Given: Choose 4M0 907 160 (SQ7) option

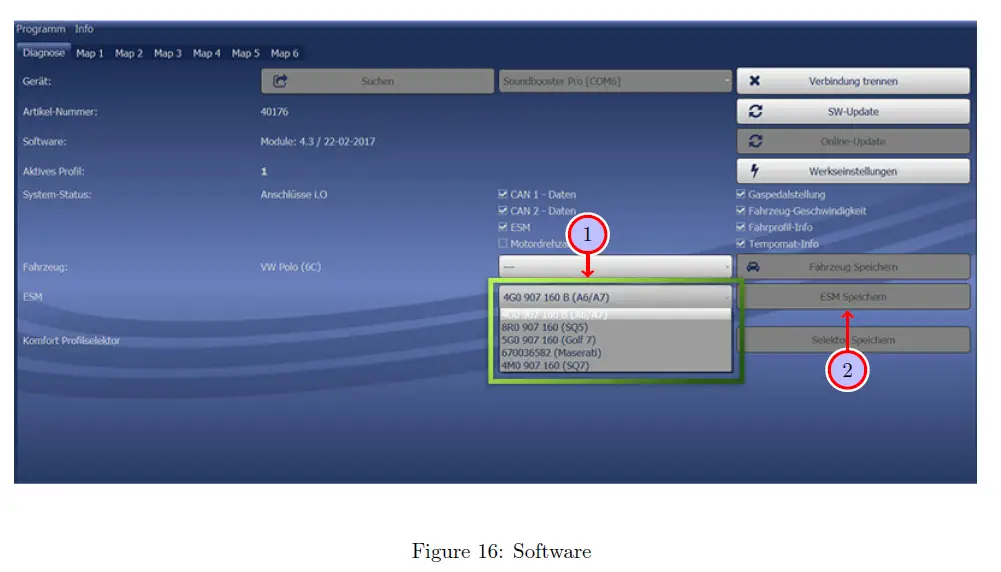Looking at the screenshot, I should [x=615, y=365].
